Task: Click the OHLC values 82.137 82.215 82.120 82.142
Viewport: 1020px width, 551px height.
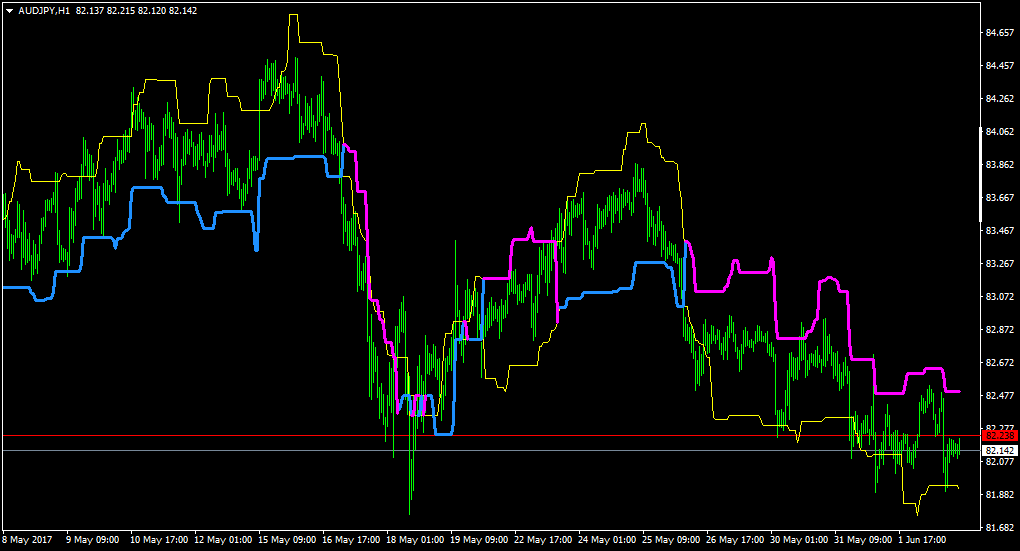Action: pos(136,11)
